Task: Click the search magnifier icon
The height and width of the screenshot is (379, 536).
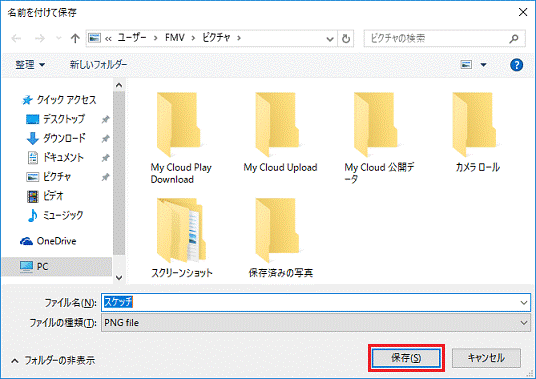Action: tap(514, 39)
